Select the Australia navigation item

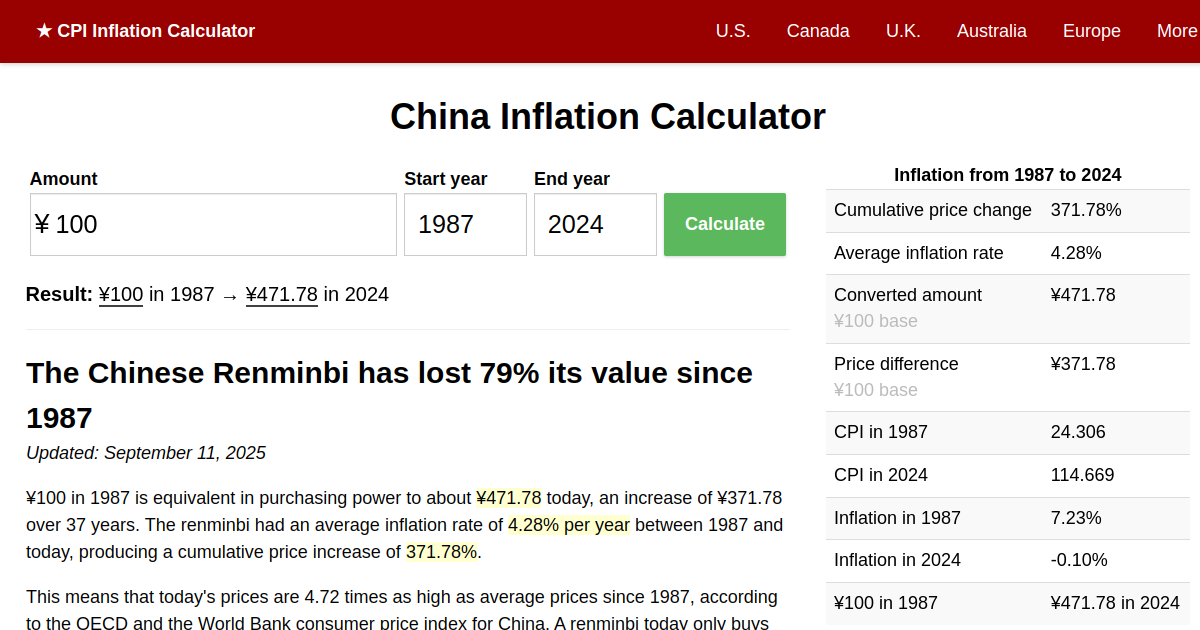pyautogui.click(x=991, y=31)
